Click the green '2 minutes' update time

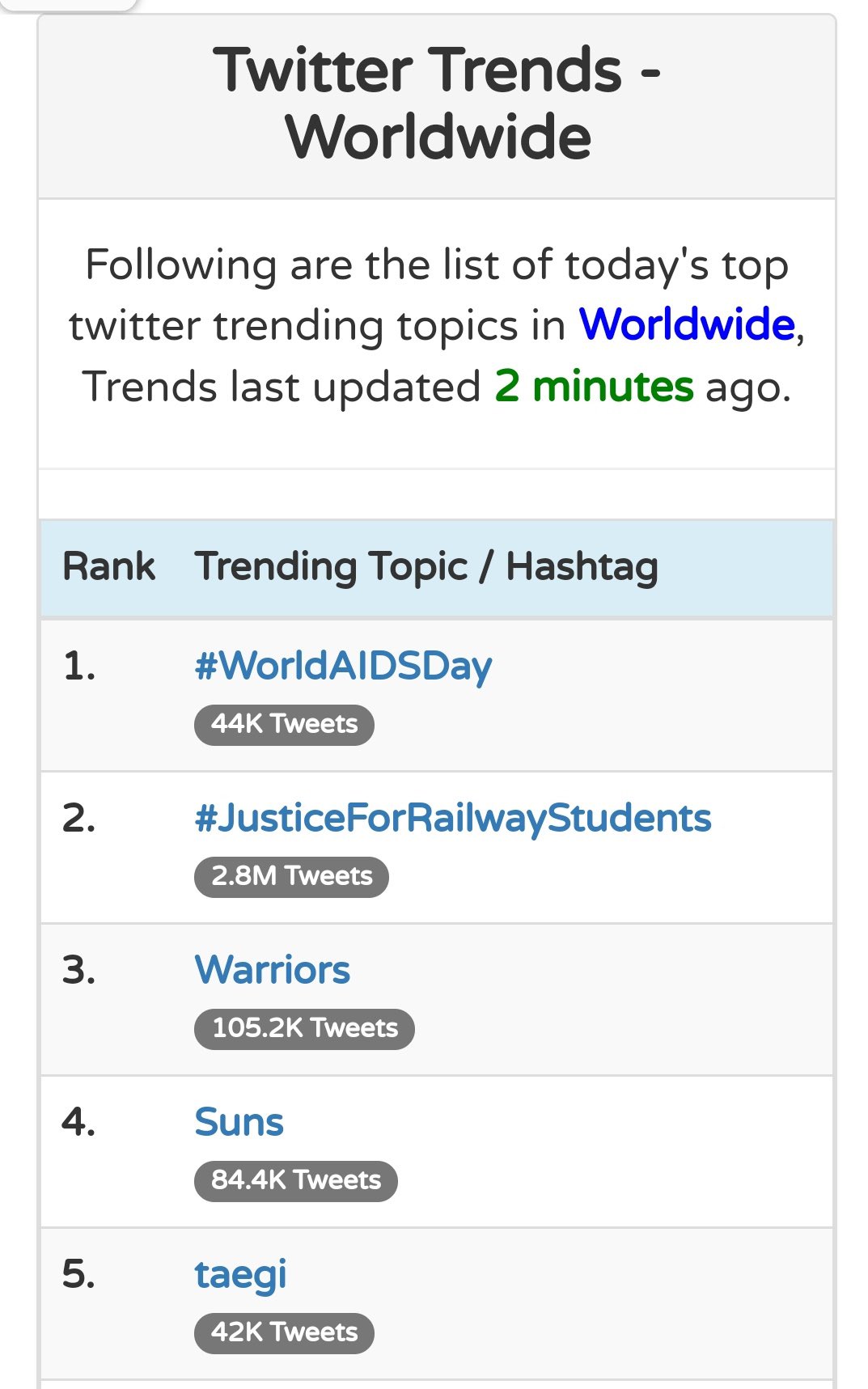coord(595,386)
